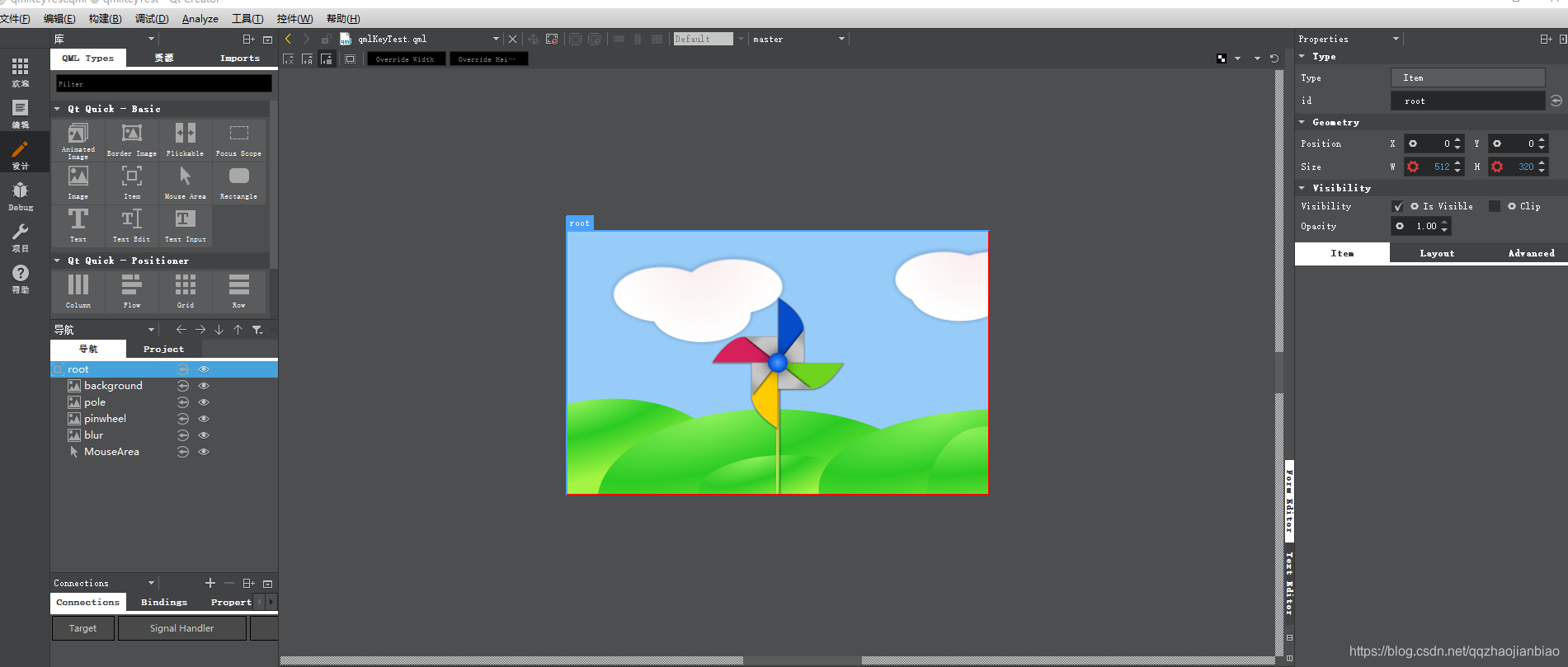Reset the form editor view icon
The width and height of the screenshot is (1568, 667).
pyautogui.click(x=1274, y=59)
